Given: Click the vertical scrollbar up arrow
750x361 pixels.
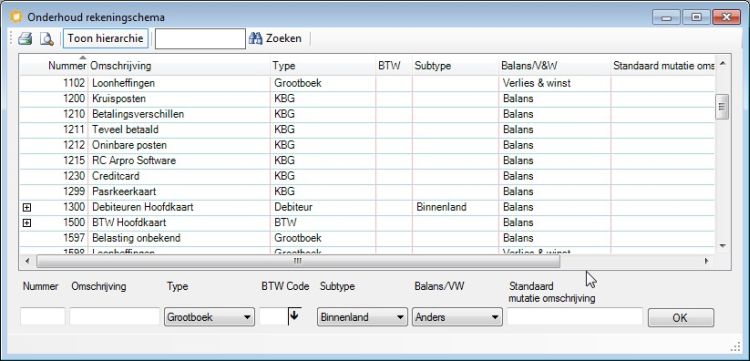Looking at the screenshot, I should pyautogui.click(x=722, y=64).
